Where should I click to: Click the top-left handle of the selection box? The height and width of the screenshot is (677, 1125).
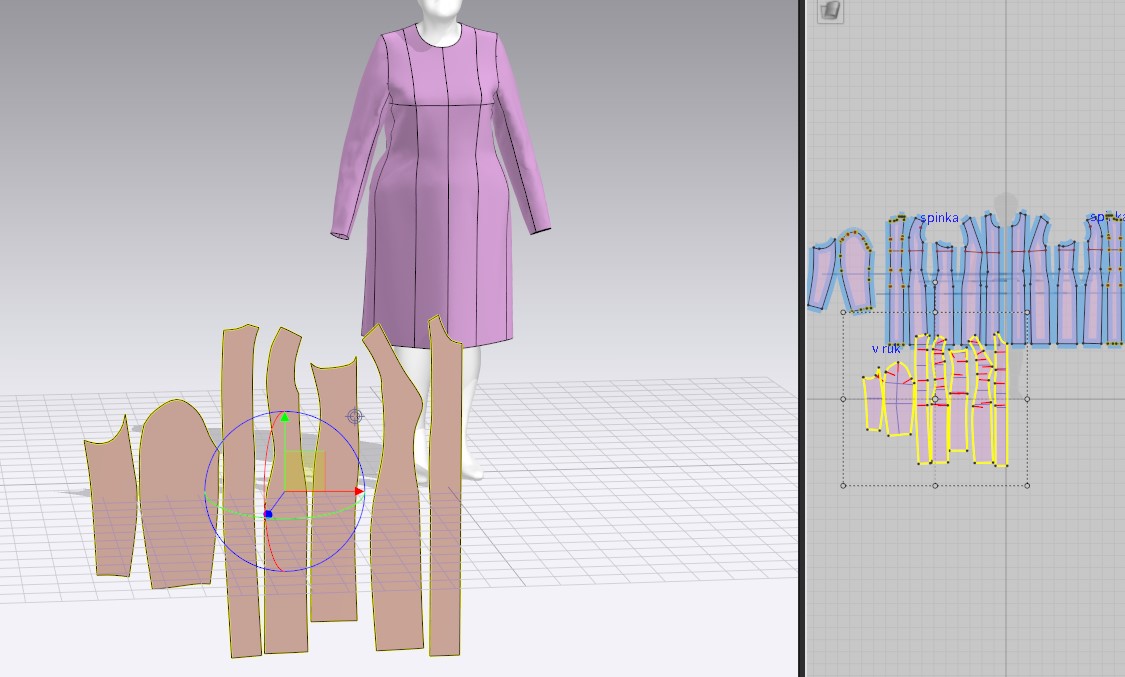[x=843, y=312]
